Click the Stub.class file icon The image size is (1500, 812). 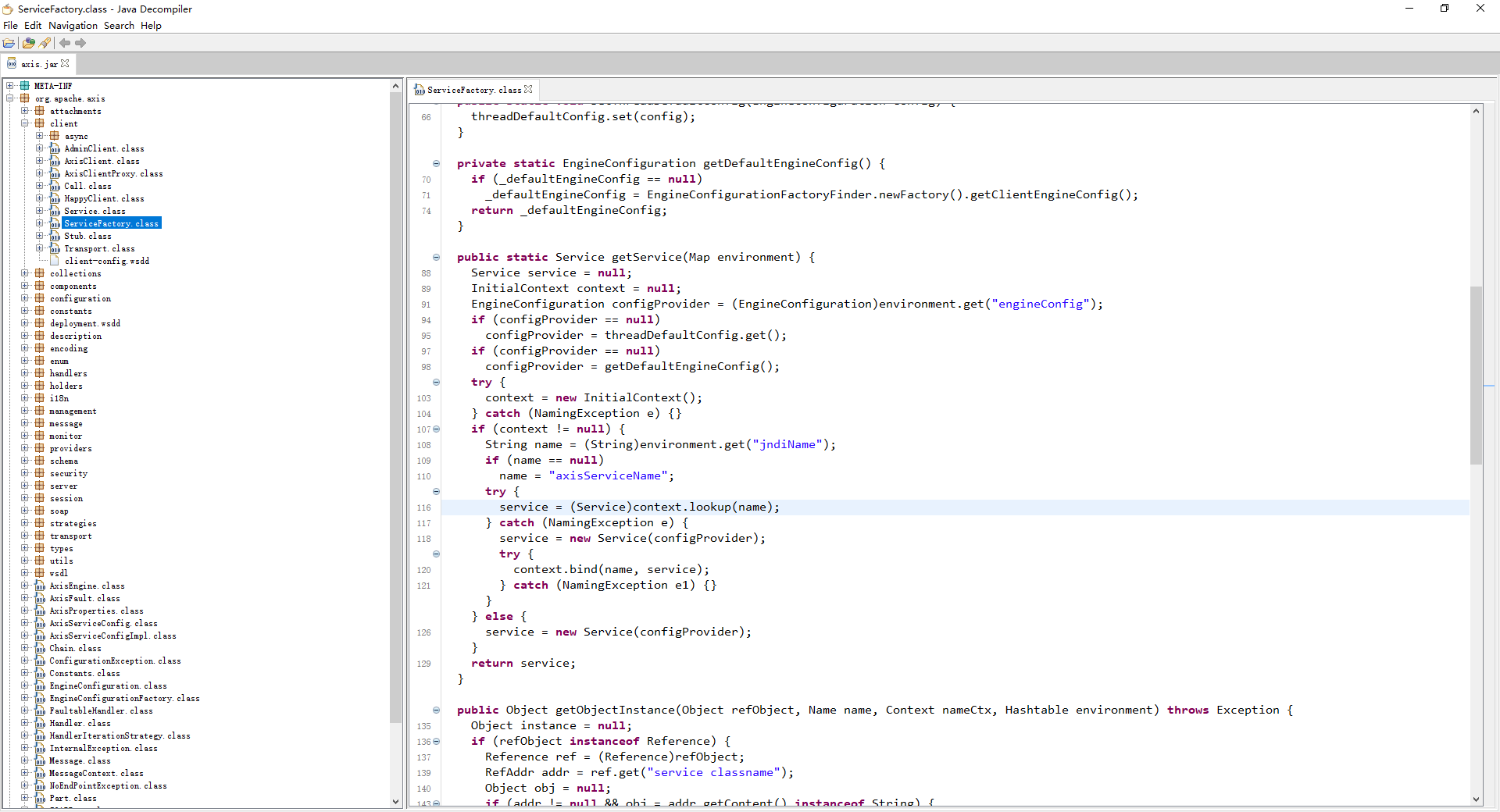(55, 236)
